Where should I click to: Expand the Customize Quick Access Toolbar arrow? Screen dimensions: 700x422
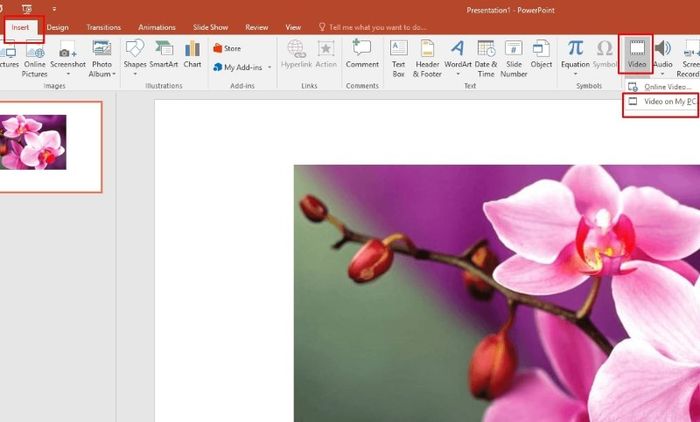(54, 9)
